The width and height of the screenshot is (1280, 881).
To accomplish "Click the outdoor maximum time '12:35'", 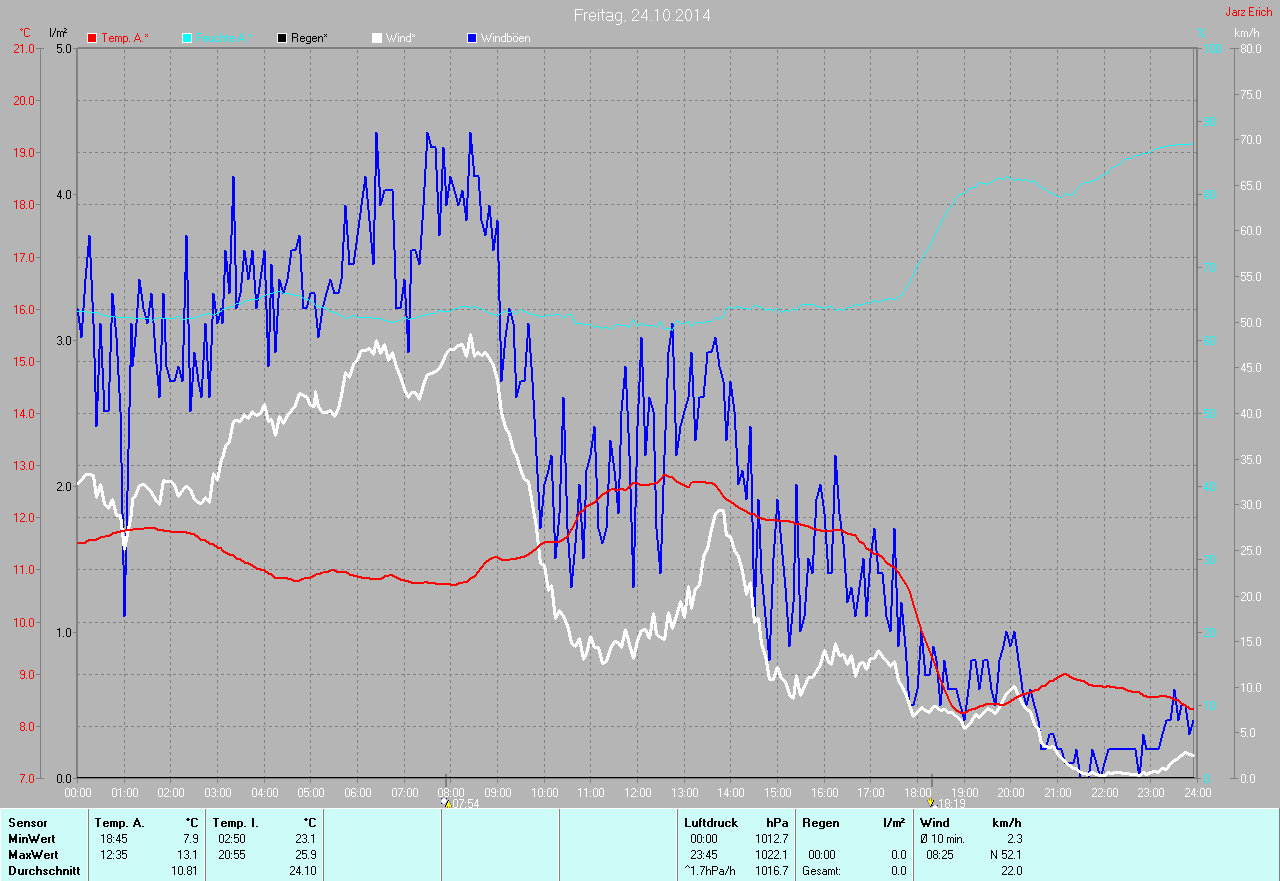I will click(112, 855).
